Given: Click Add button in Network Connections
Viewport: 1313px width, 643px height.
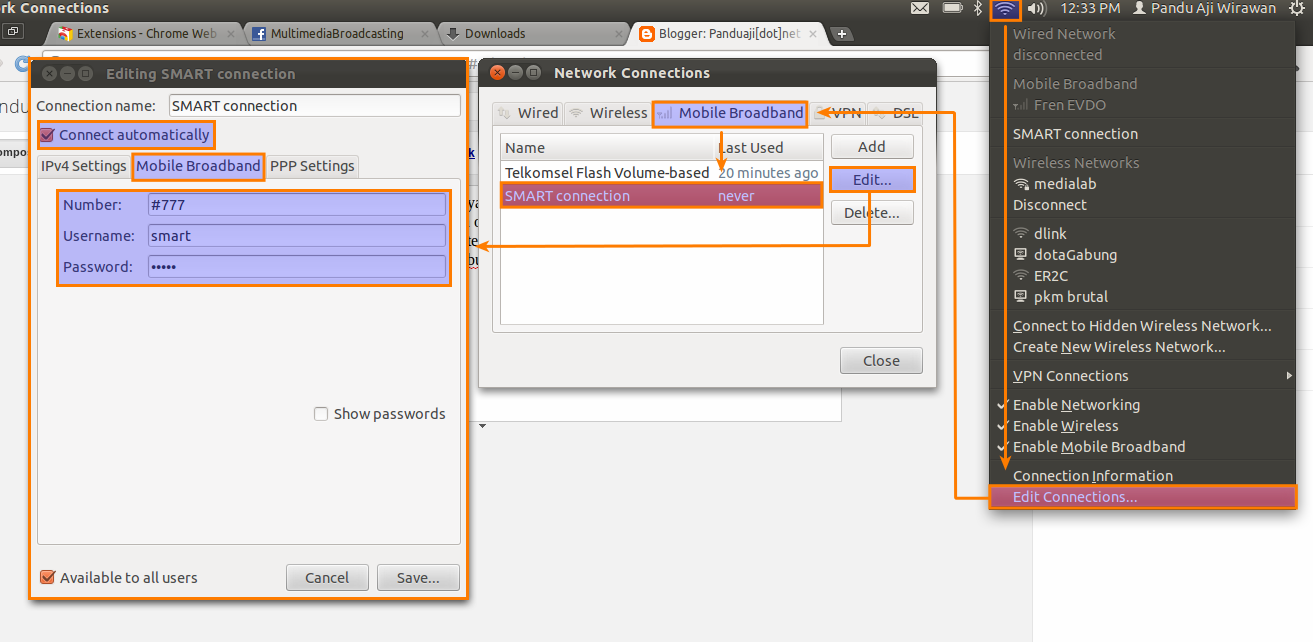Looking at the screenshot, I should [x=872, y=146].
